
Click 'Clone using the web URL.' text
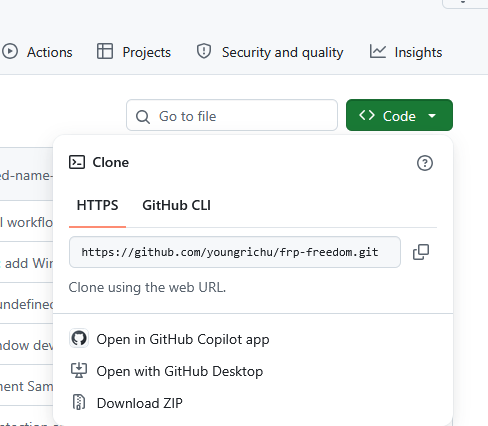[x=147, y=287]
